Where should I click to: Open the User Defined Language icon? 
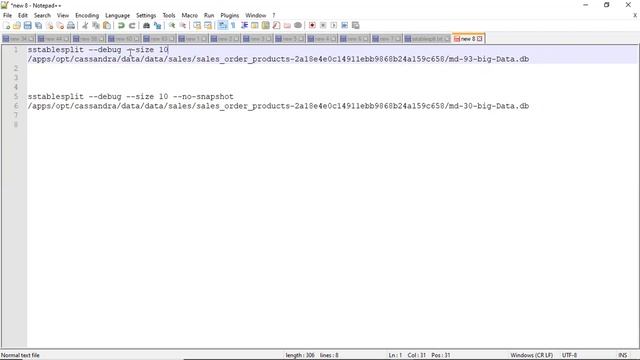point(255,25)
